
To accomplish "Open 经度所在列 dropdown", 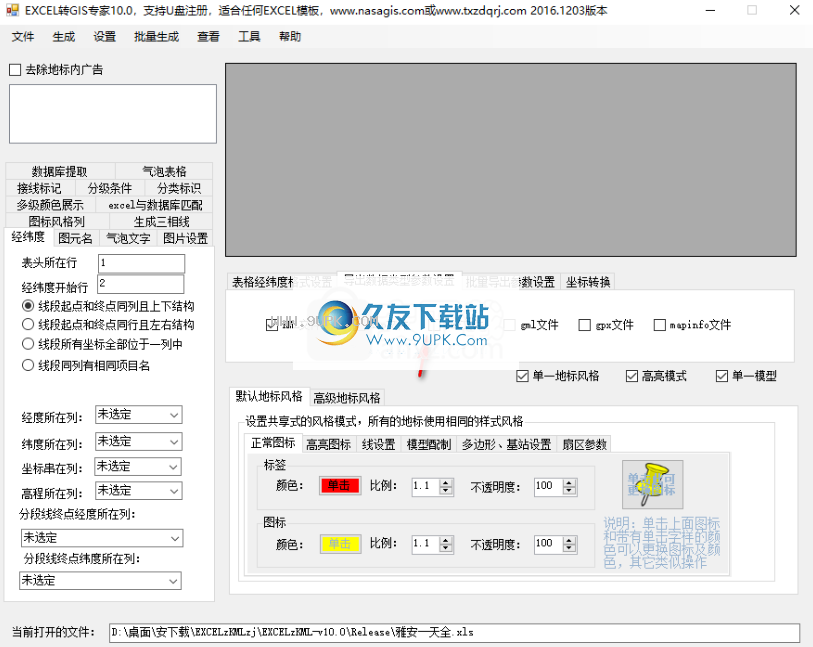I will [x=138, y=415].
